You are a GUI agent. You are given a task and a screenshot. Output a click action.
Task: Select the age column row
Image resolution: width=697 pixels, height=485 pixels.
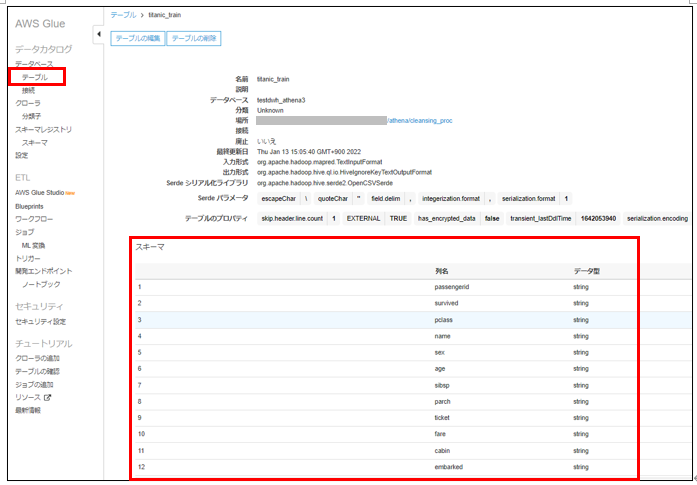coord(413,369)
